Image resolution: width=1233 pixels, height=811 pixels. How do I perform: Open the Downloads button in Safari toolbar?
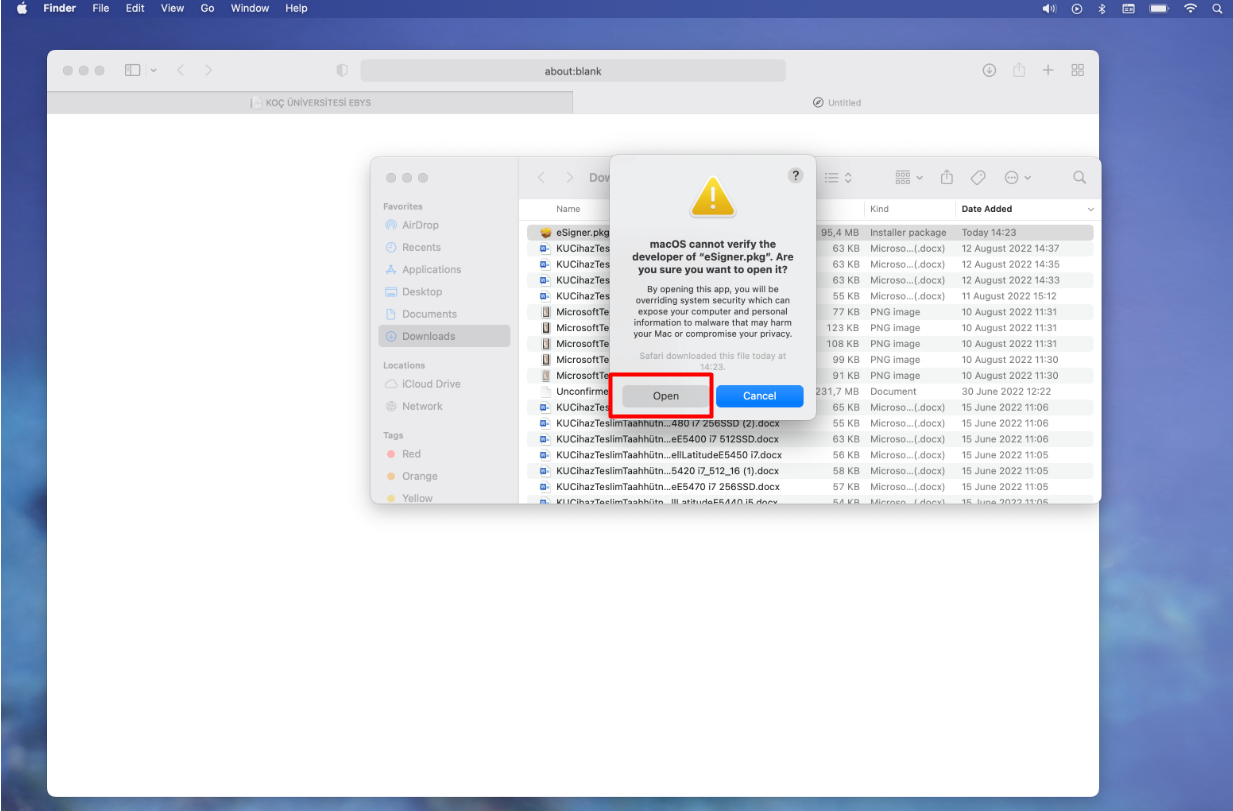coord(990,70)
